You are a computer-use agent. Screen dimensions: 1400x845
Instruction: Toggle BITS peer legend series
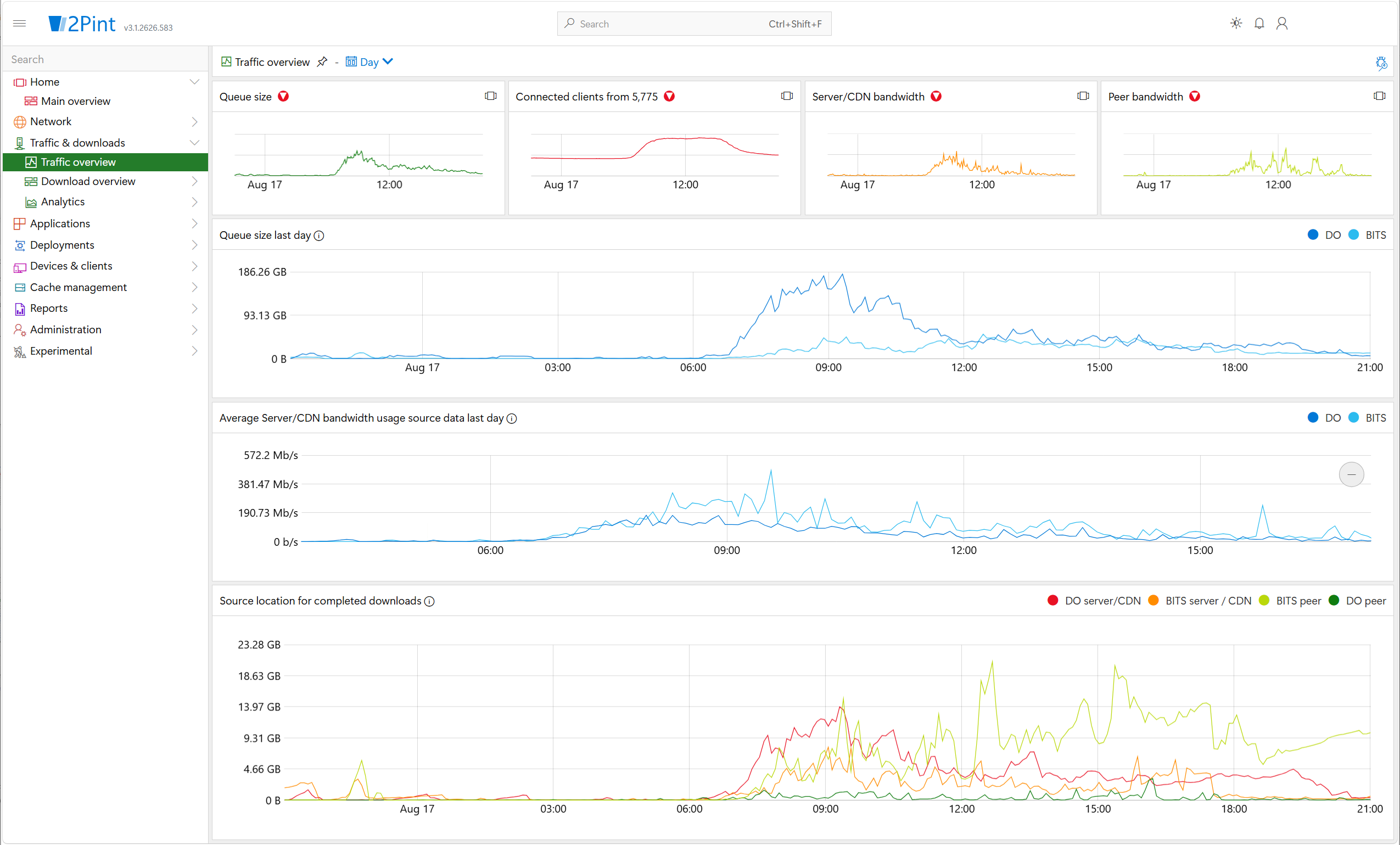click(x=1290, y=601)
